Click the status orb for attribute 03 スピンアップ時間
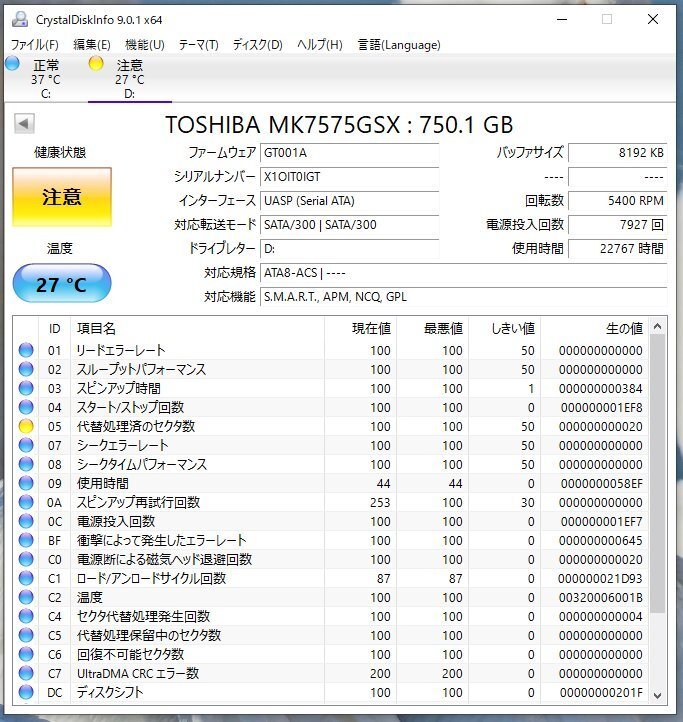The image size is (683, 722). point(26,388)
